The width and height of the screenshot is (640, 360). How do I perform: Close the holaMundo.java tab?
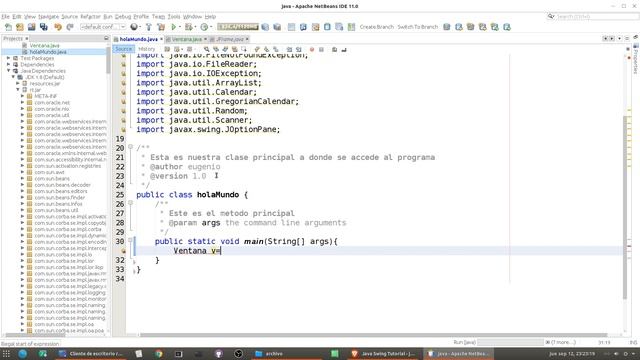(x=161, y=39)
